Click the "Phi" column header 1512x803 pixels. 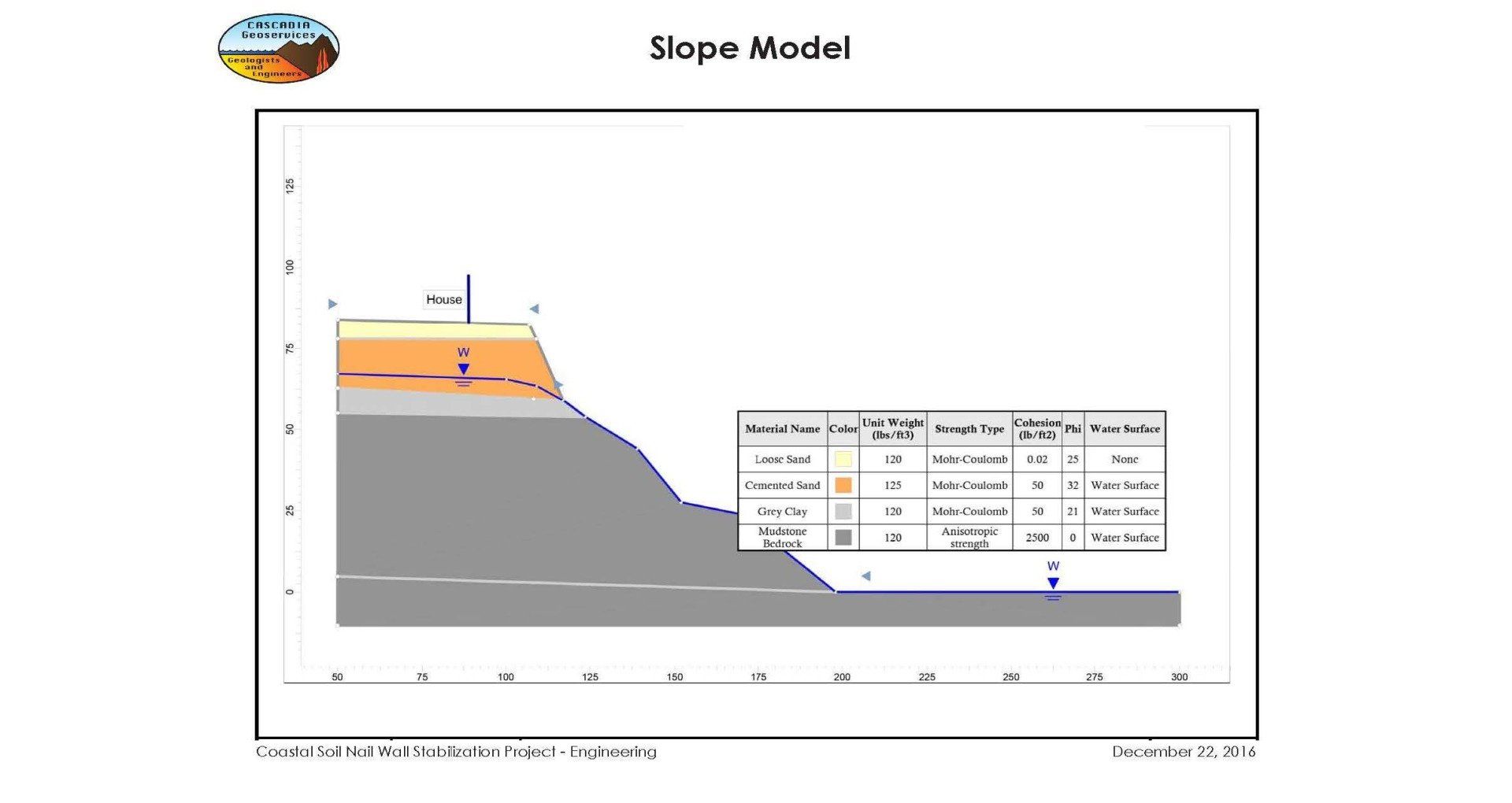(1073, 429)
